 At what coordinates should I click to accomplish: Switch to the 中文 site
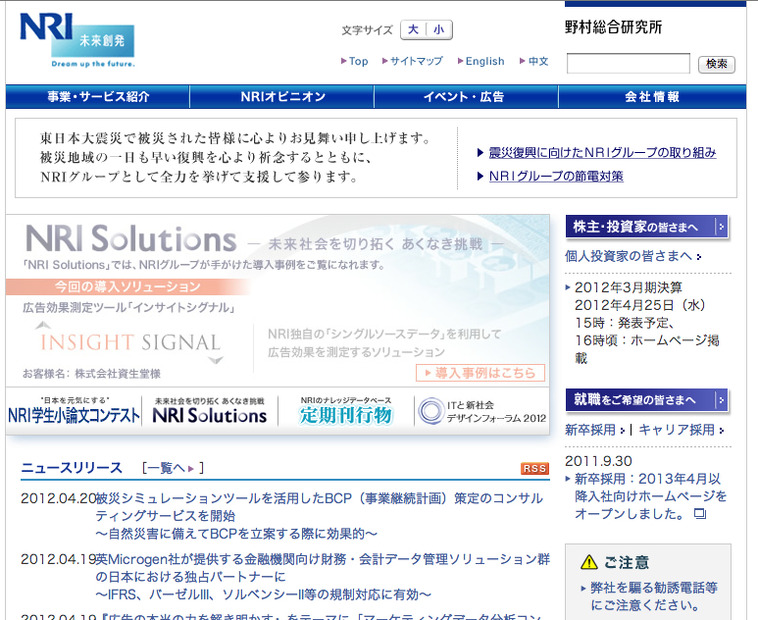(534, 61)
